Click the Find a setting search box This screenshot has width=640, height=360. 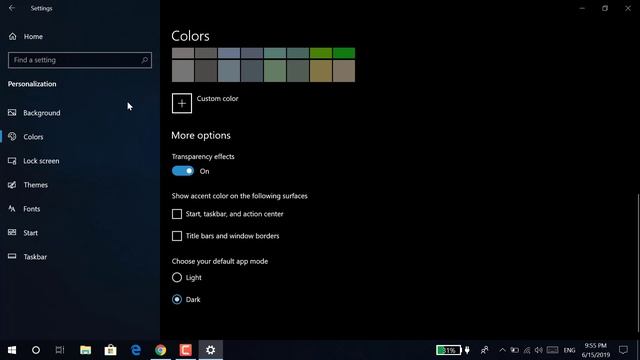pos(80,60)
